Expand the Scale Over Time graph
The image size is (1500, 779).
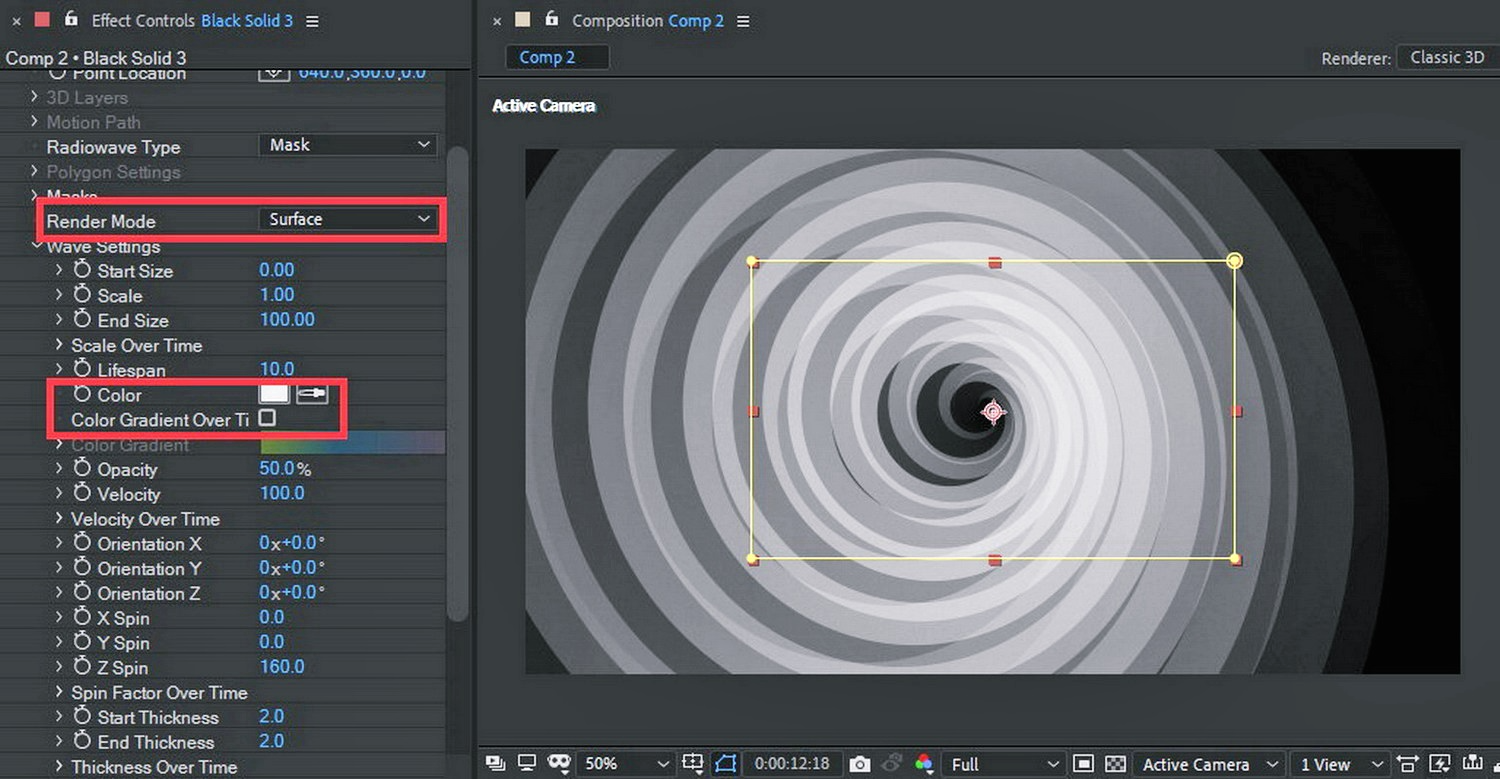60,344
